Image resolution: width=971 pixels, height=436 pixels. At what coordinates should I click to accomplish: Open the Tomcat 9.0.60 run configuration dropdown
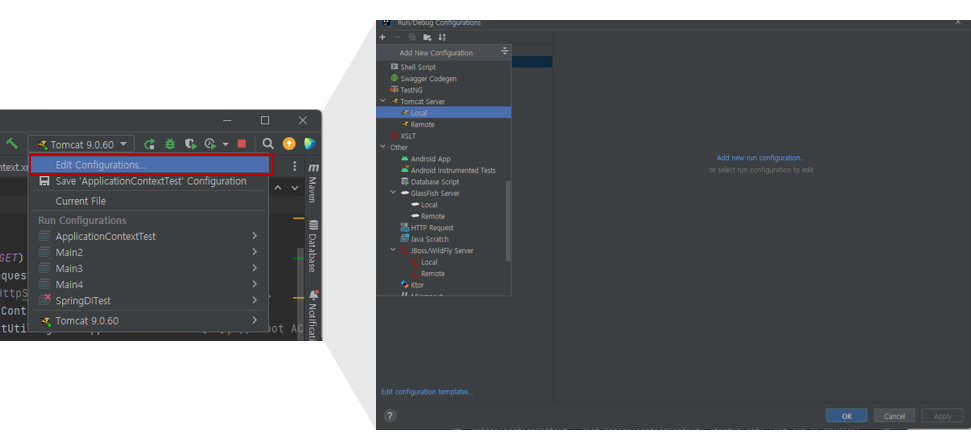pos(81,144)
